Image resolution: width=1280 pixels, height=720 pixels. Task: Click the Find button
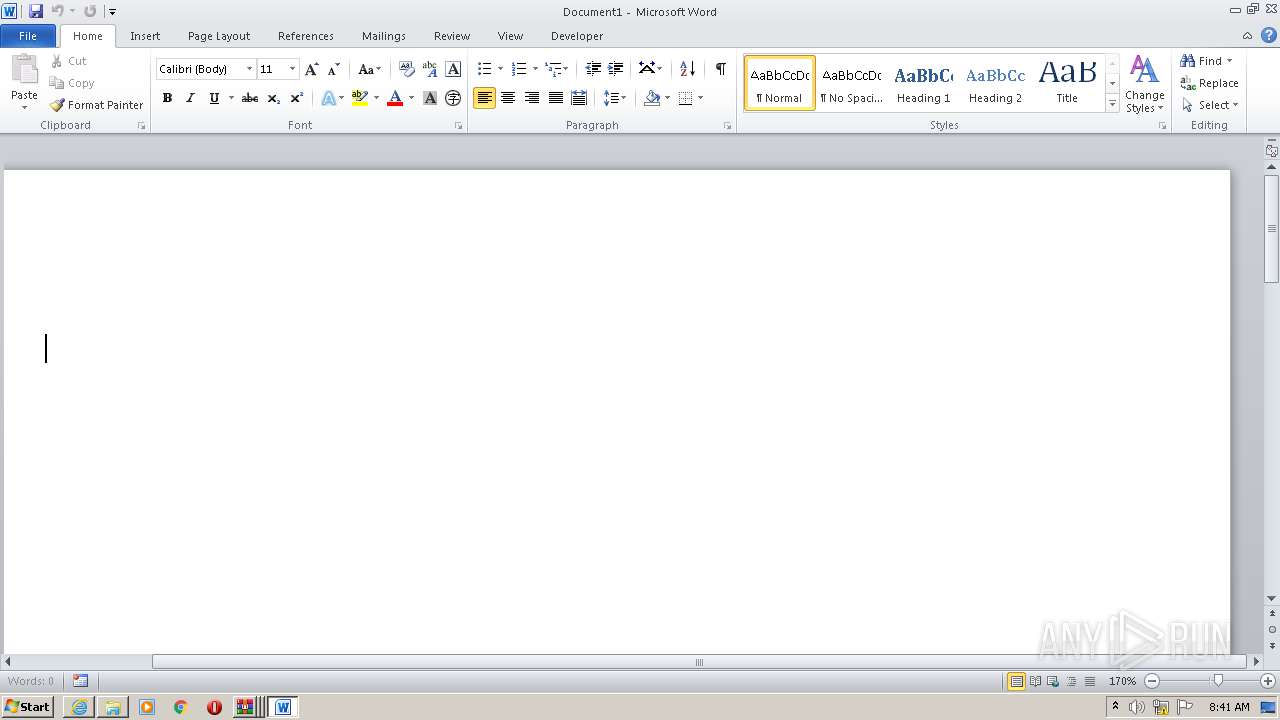(x=1206, y=61)
